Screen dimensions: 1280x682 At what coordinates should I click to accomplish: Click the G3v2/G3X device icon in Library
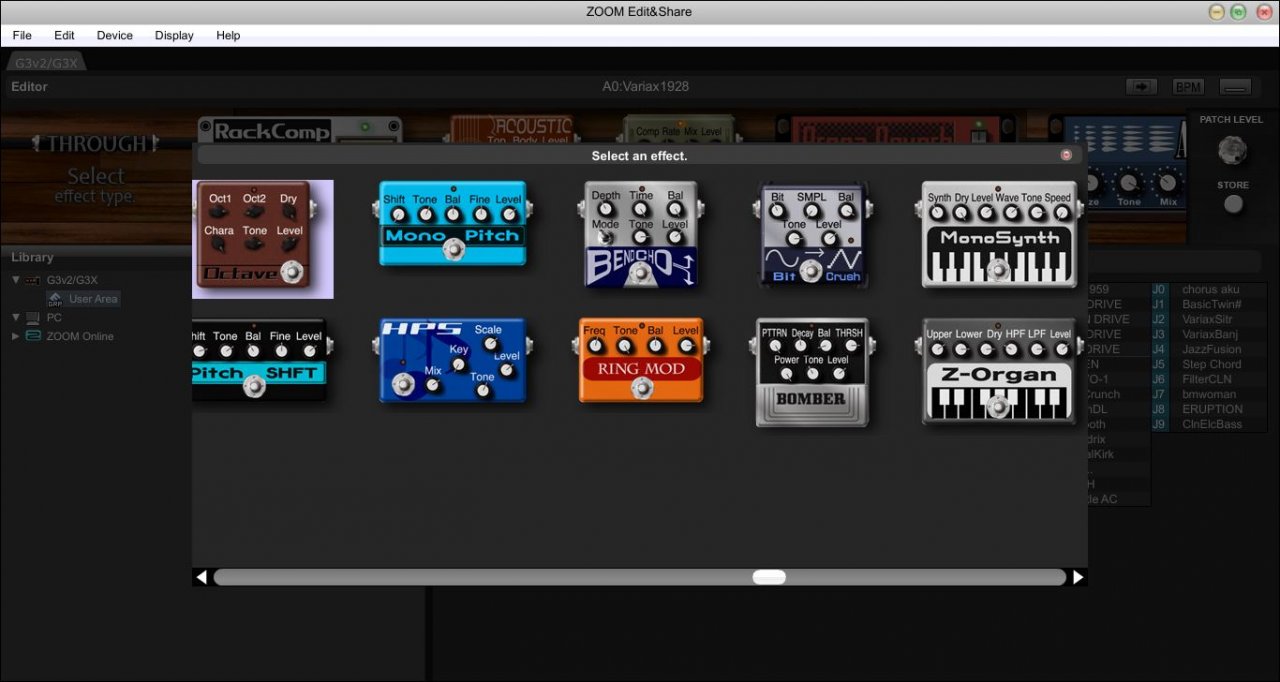point(33,280)
